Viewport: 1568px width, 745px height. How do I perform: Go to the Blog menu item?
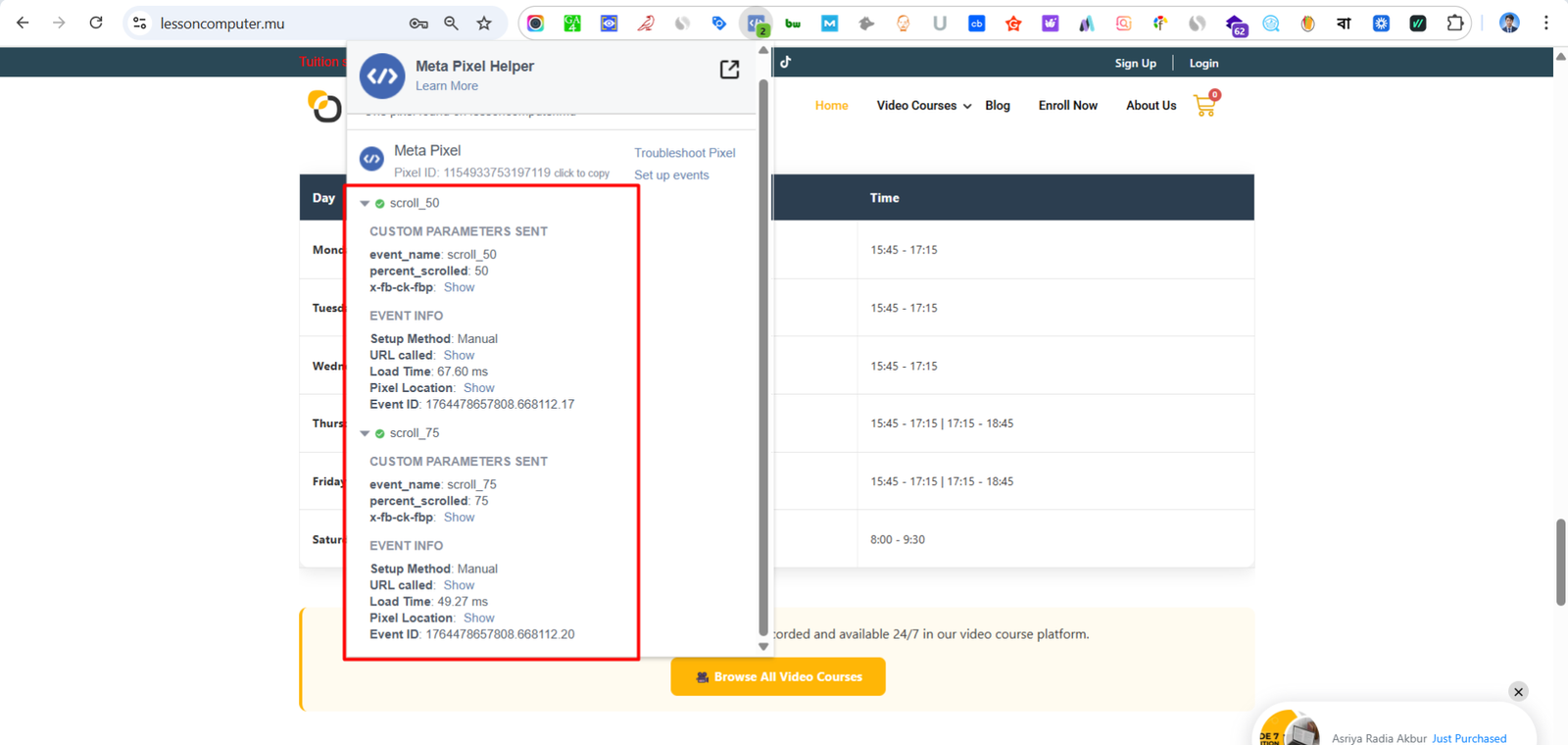pyautogui.click(x=997, y=106)
